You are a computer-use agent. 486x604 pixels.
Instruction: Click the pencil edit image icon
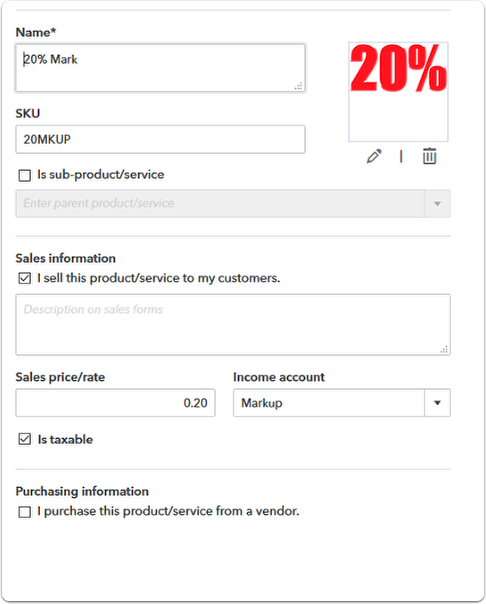pos(374,156)
